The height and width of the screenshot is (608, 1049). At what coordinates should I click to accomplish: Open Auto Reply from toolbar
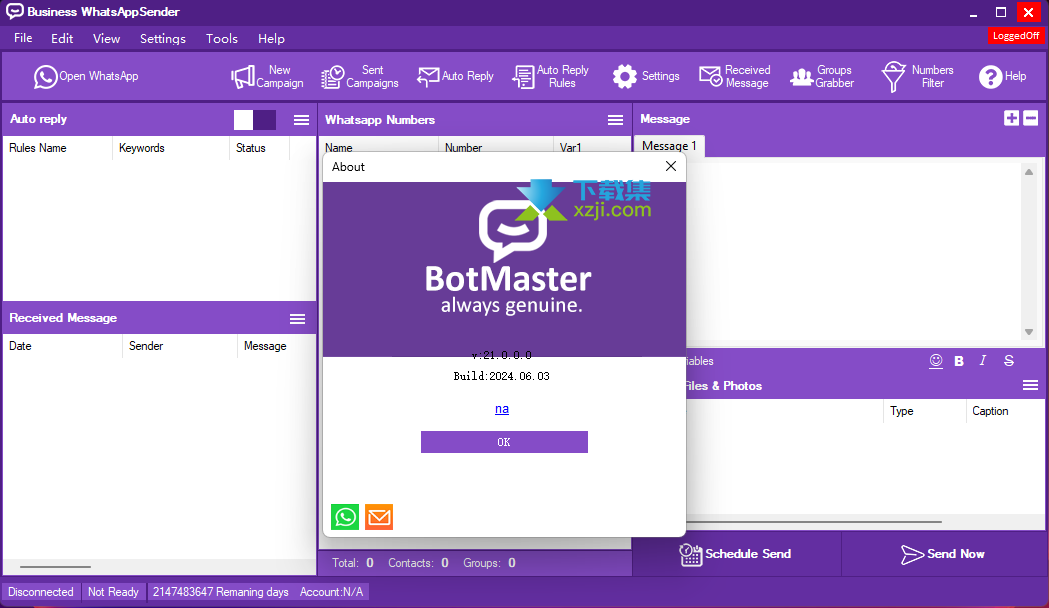coord(455,76)
